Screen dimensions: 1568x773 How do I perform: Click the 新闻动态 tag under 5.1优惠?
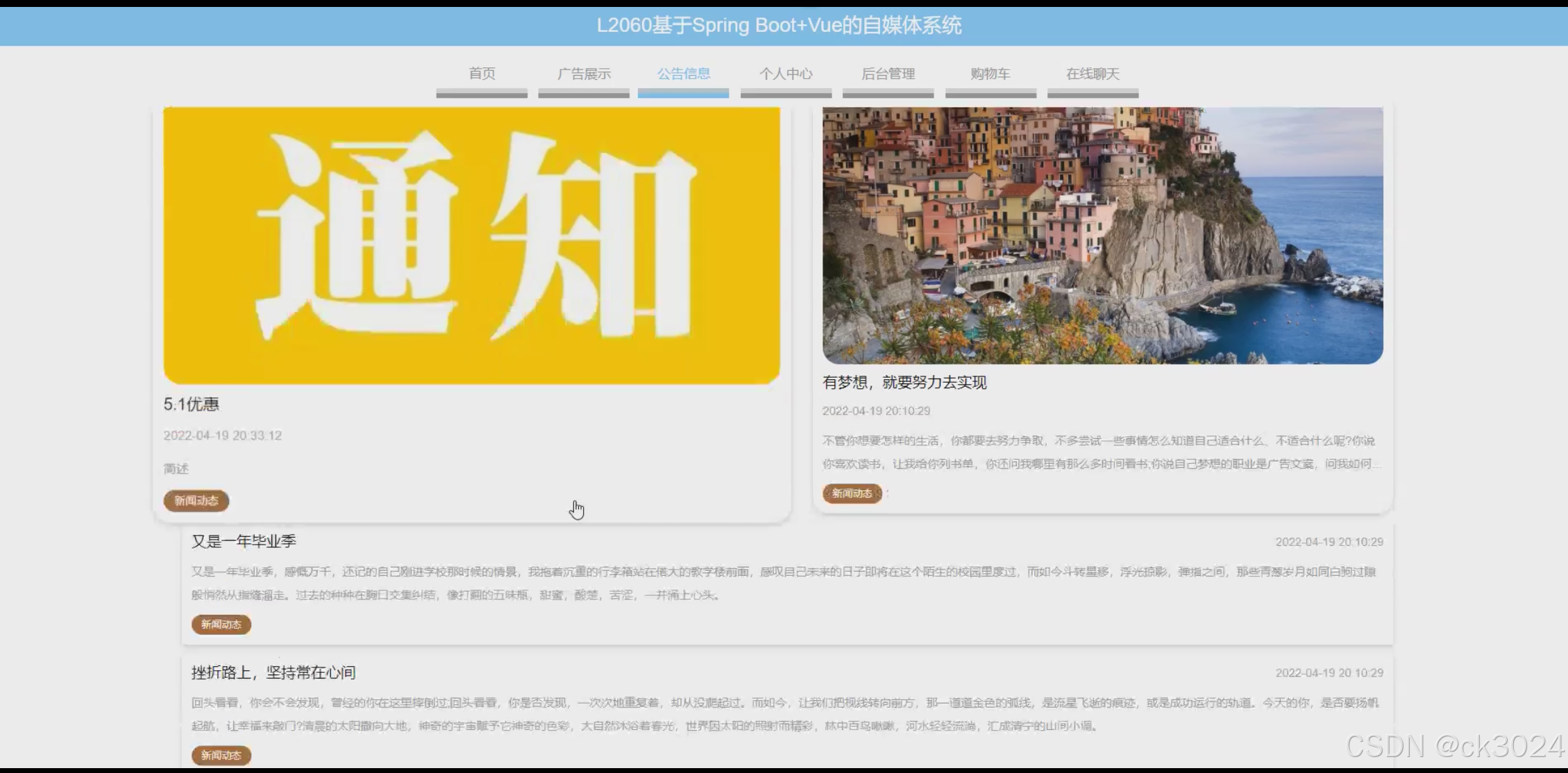[196, 501]
